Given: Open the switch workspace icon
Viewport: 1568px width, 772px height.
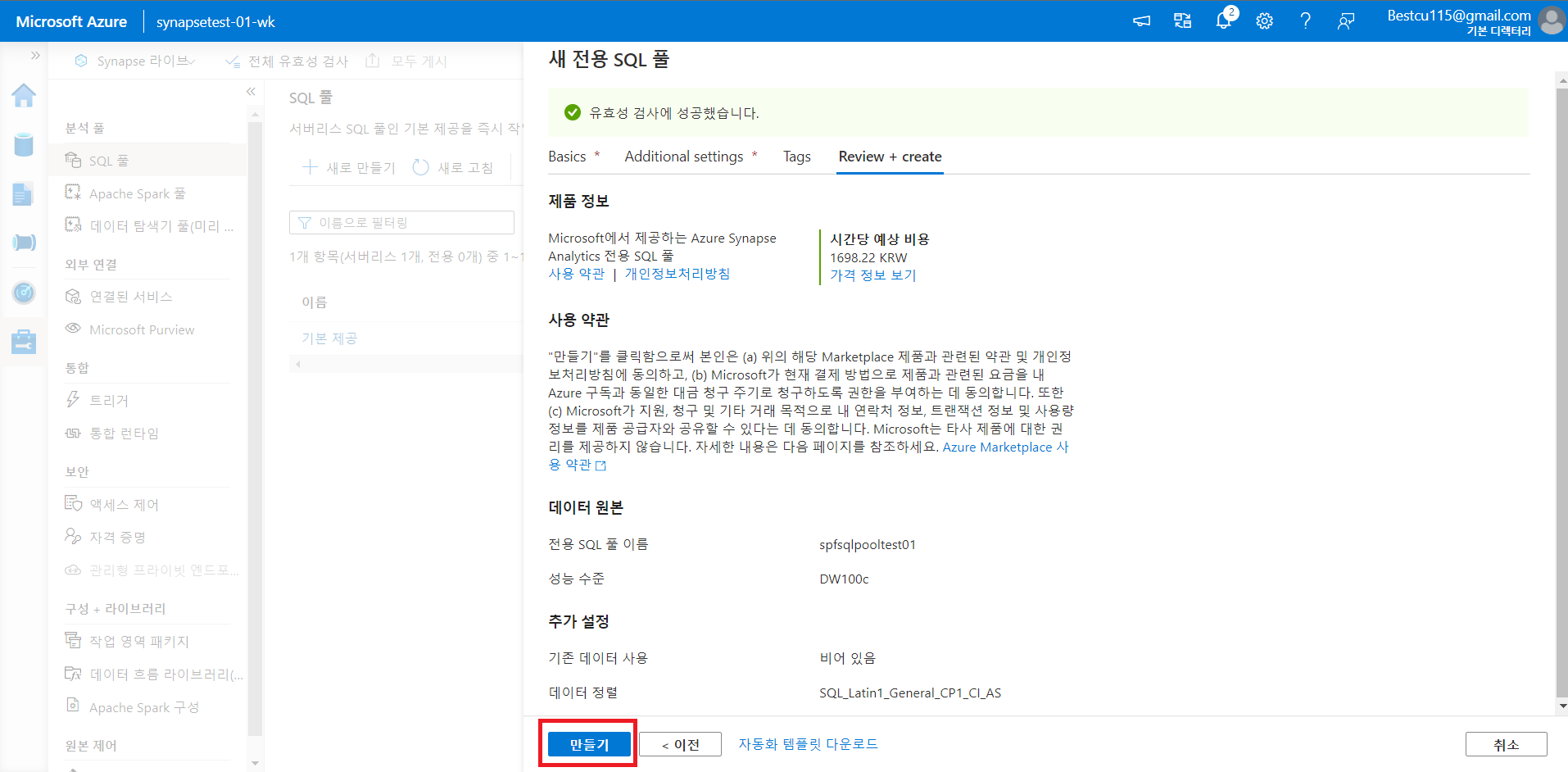Looking at the screenshot, I should [1182, 21].
